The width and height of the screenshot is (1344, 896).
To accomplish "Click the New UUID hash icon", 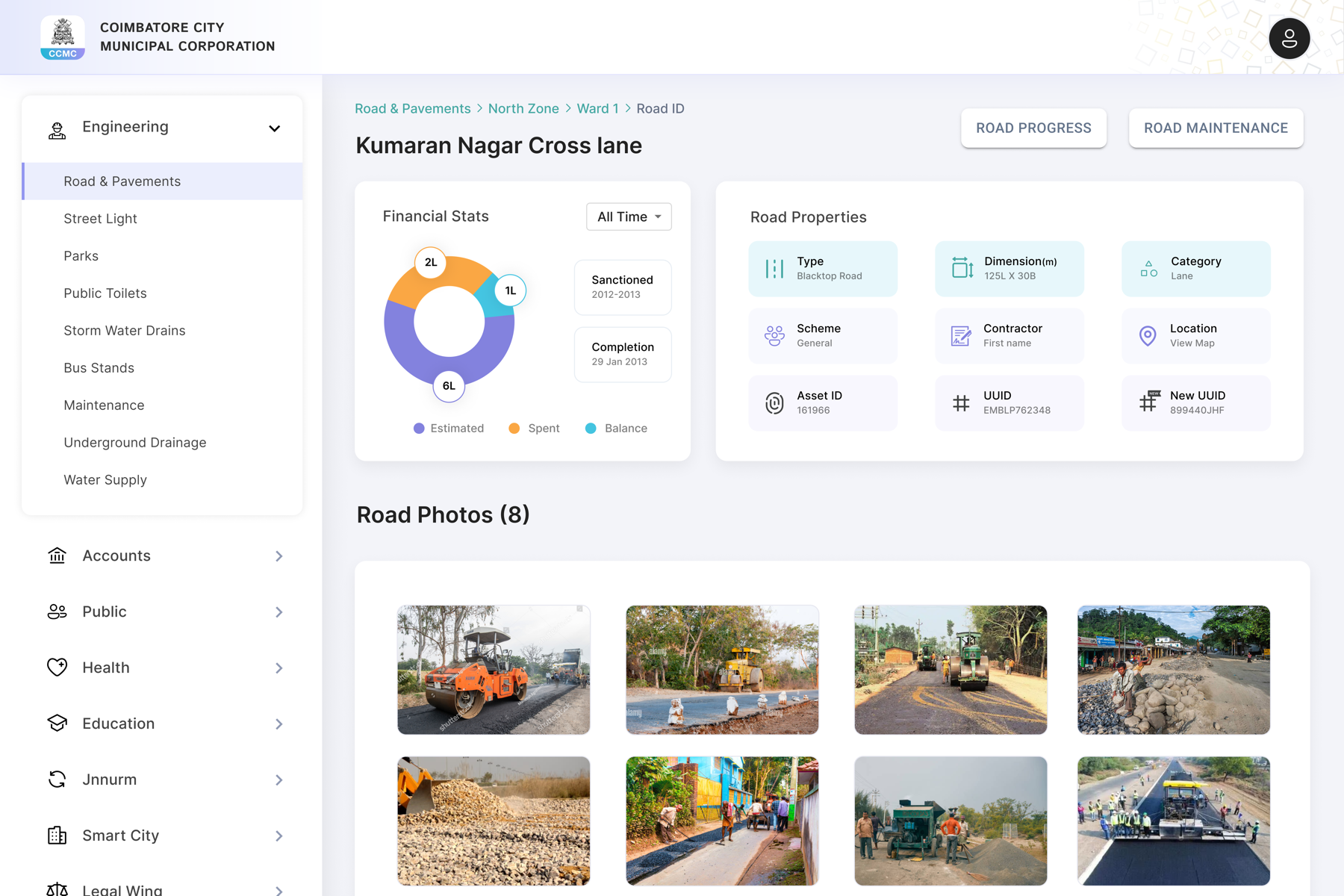I will point(1148,402).
